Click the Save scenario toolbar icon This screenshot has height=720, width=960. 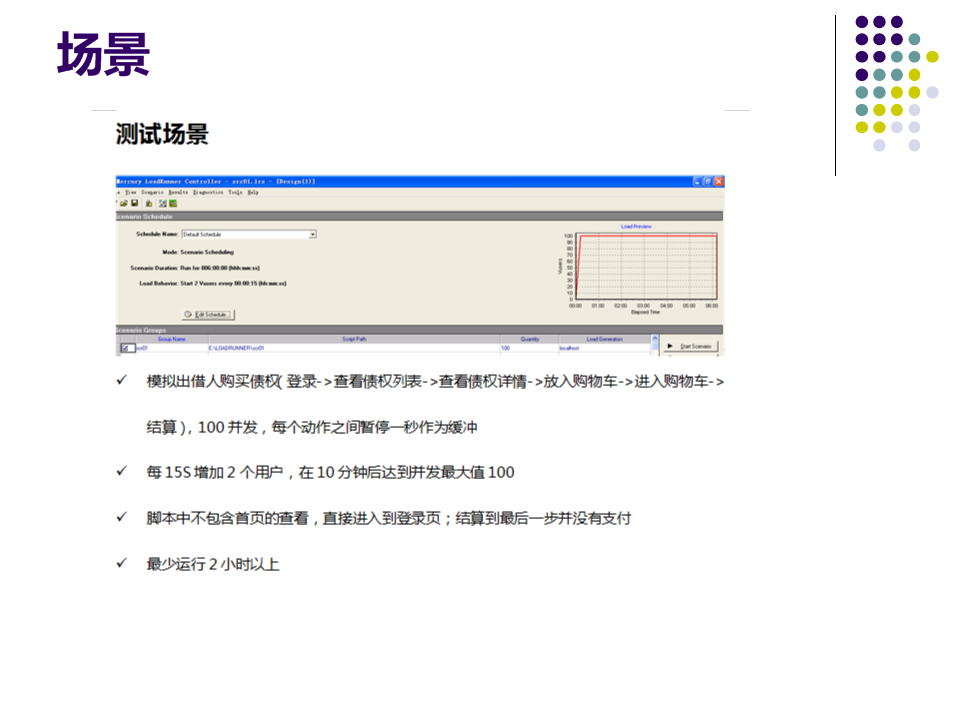pyautogui.click(x=135, y=203)
